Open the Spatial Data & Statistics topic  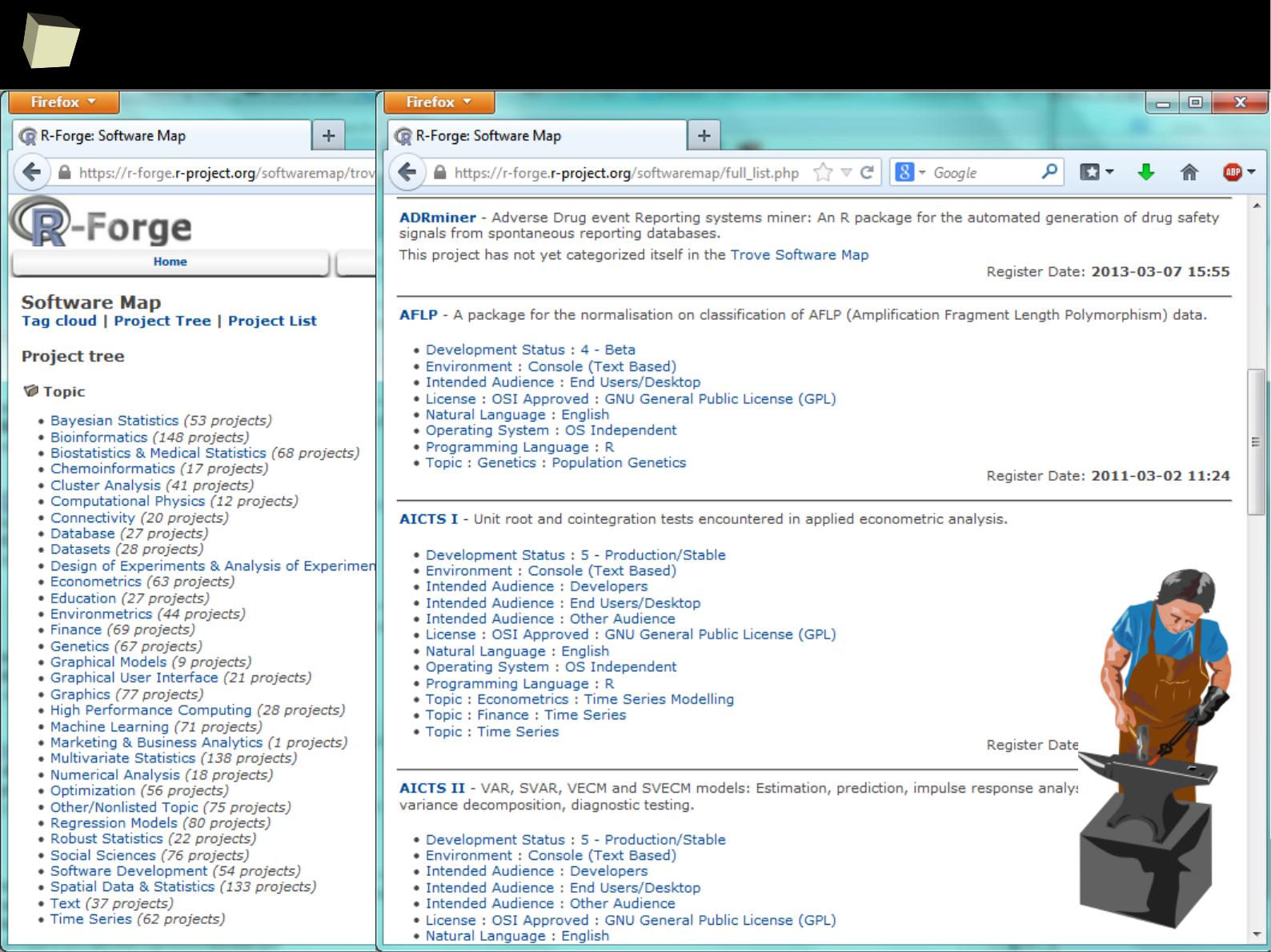point(132,886)
